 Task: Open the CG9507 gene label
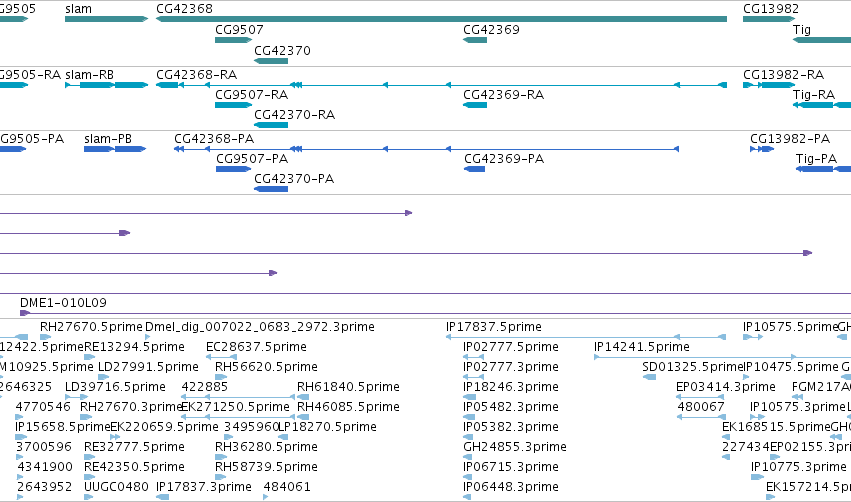239,29
